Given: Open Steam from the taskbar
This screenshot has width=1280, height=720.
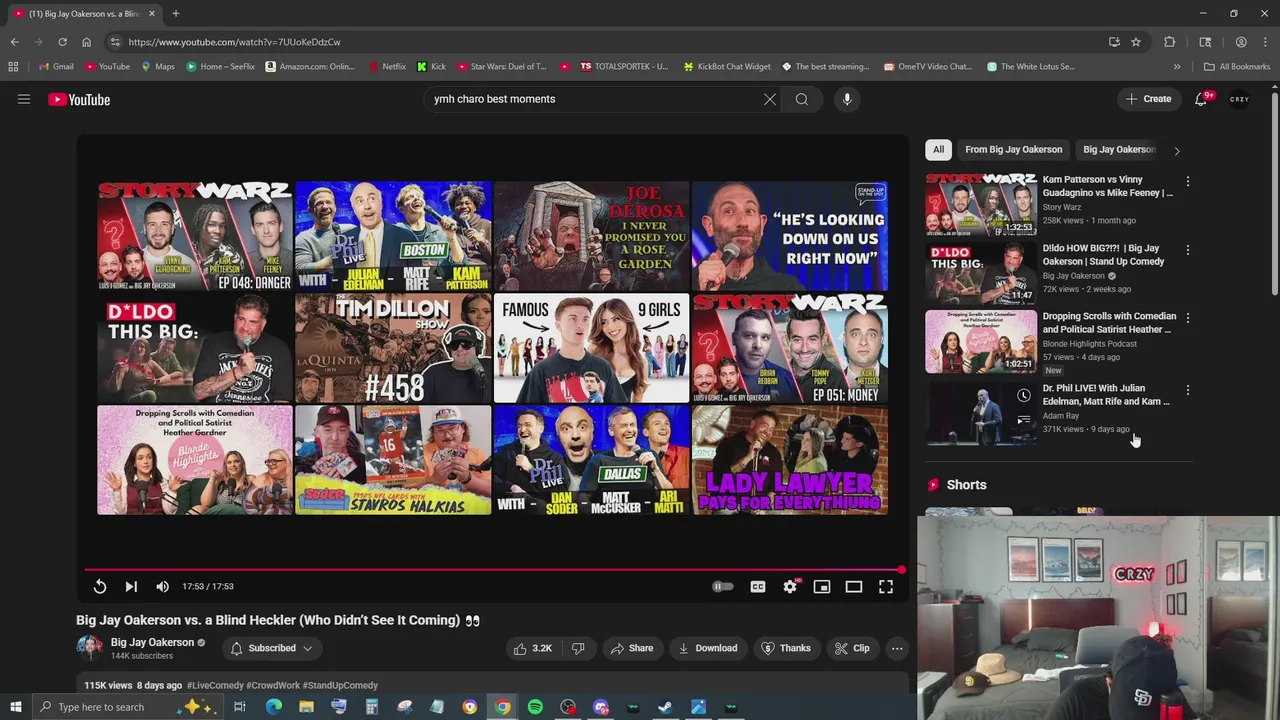Looking at the screenshot, I should 665,707.
